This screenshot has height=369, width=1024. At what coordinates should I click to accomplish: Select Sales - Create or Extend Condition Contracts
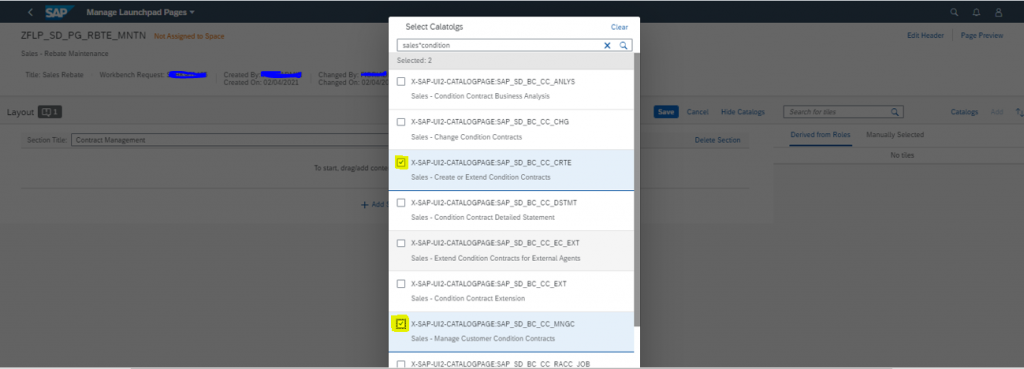pyautogui.click(x=481, y=177)
